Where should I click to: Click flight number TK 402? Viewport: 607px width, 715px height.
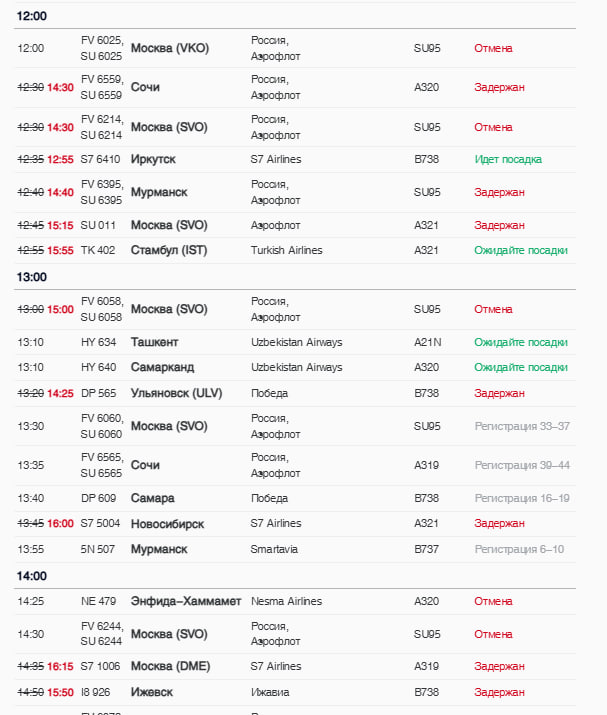pyautogui.click(x=98, y=250)
